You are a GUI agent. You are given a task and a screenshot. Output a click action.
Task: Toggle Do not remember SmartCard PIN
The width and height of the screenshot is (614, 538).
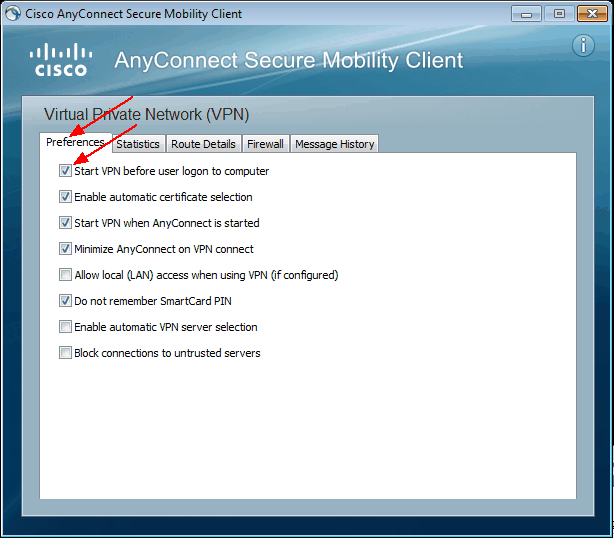(x=65, y=301)
